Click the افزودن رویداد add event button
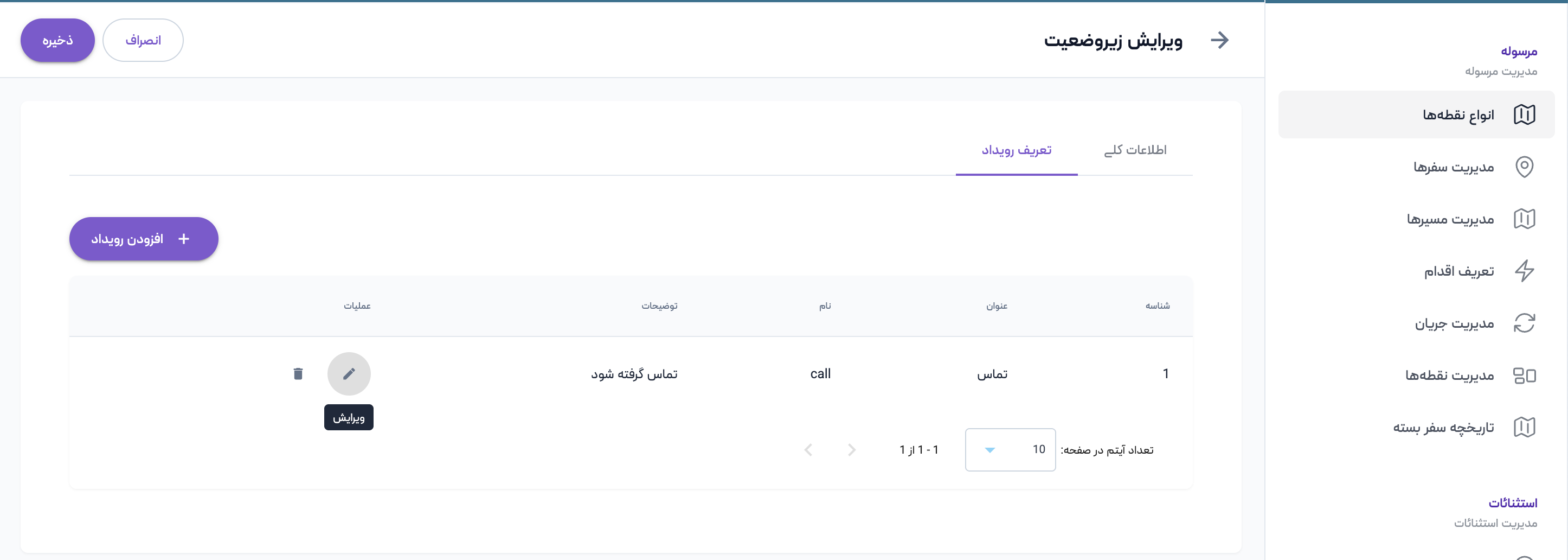1568x560 pixels. [144, 239]
